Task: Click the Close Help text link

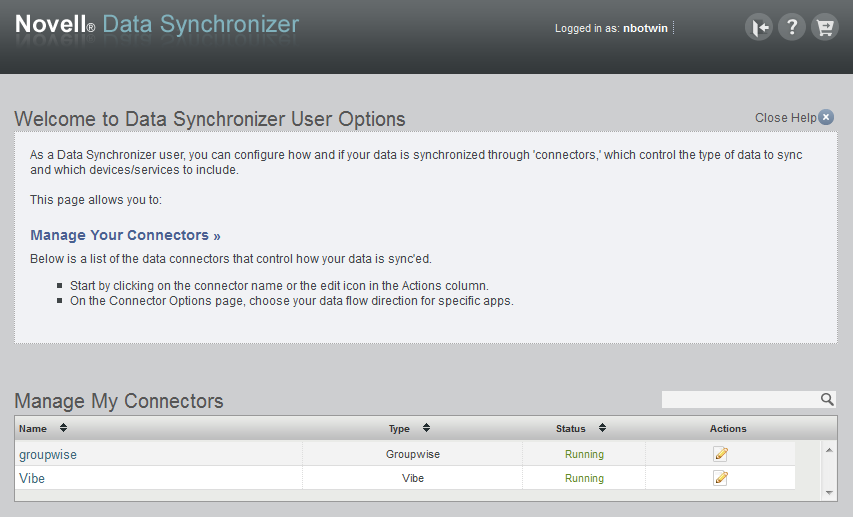Action: click(785, 118)
